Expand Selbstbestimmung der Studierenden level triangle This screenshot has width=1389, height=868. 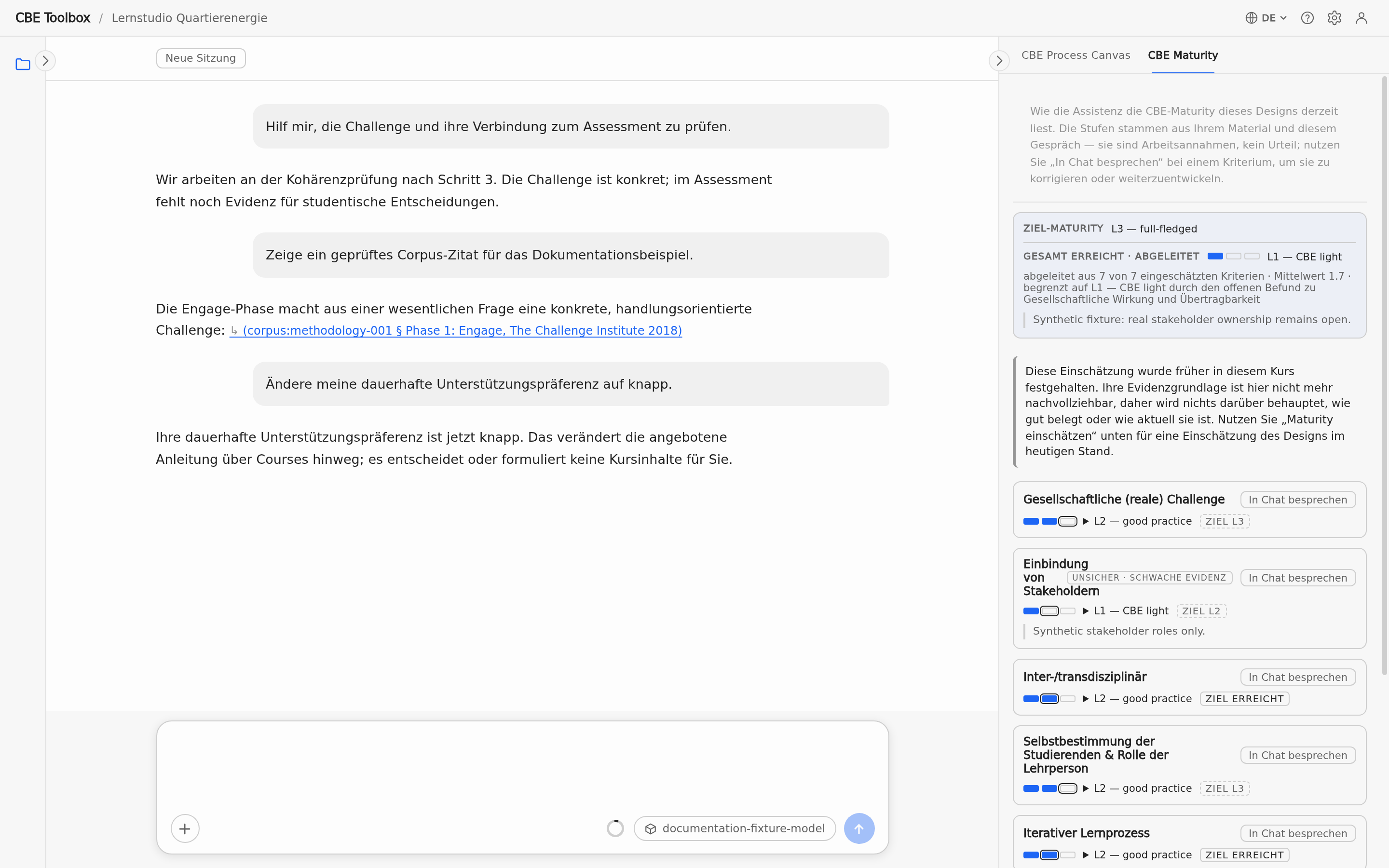click(1085, 788)
